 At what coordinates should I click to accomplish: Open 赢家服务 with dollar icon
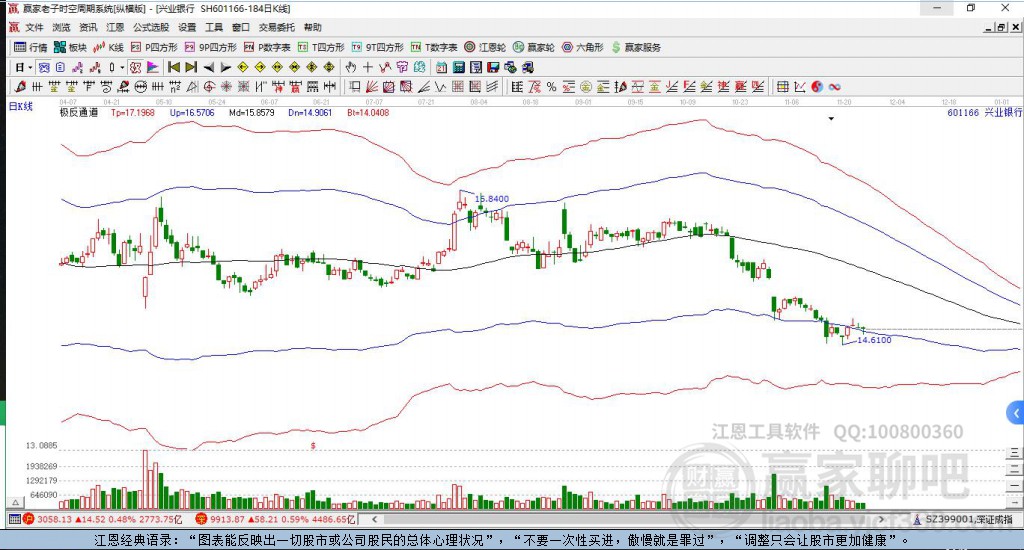636,47
